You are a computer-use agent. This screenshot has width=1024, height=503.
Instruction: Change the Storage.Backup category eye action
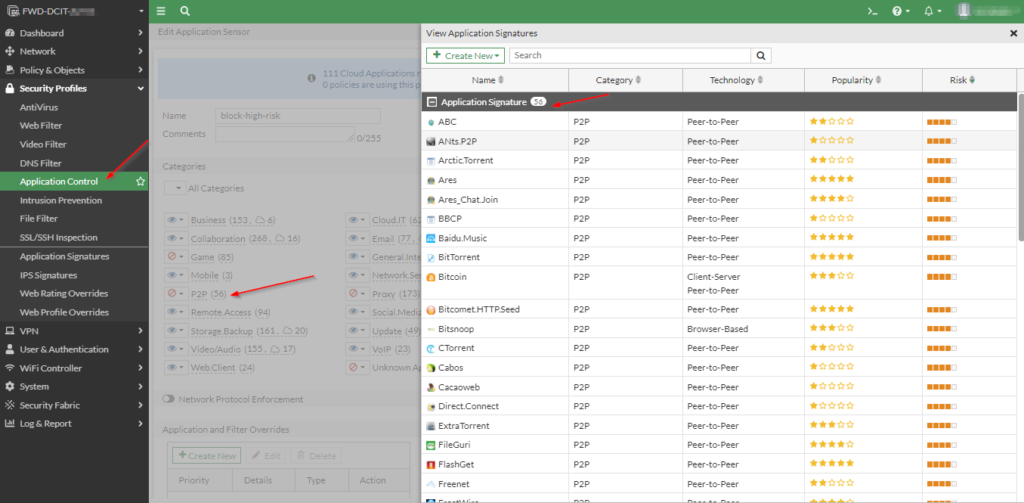(x=176, y=331)
